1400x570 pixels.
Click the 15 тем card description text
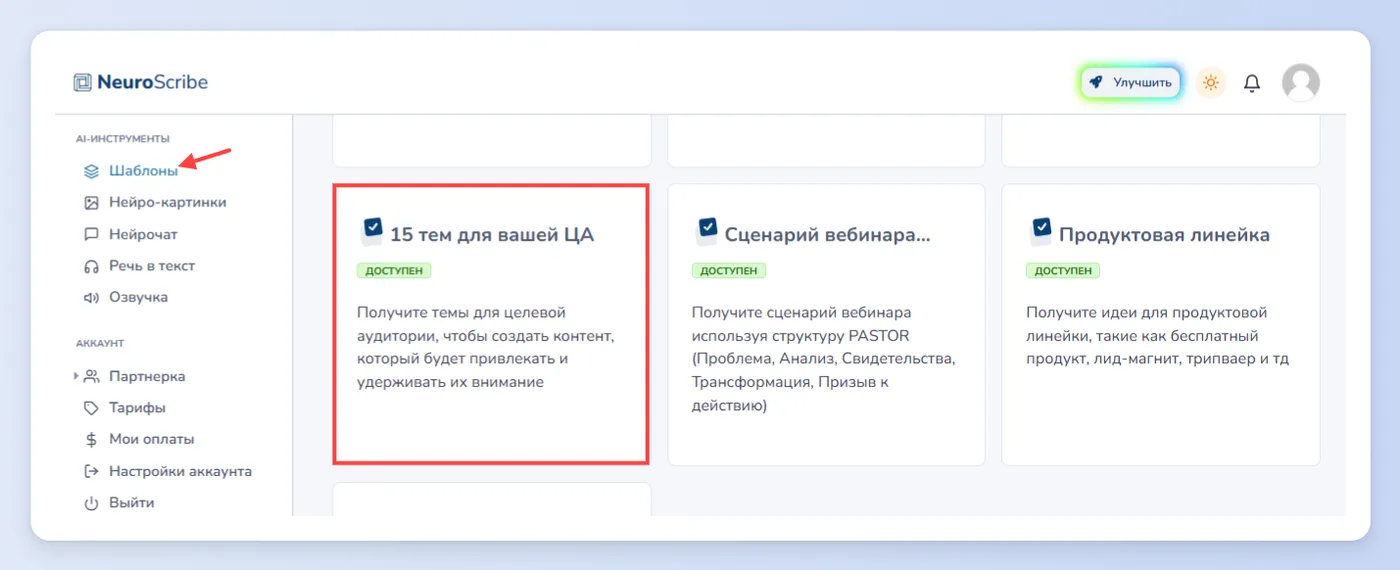point(486,347)
